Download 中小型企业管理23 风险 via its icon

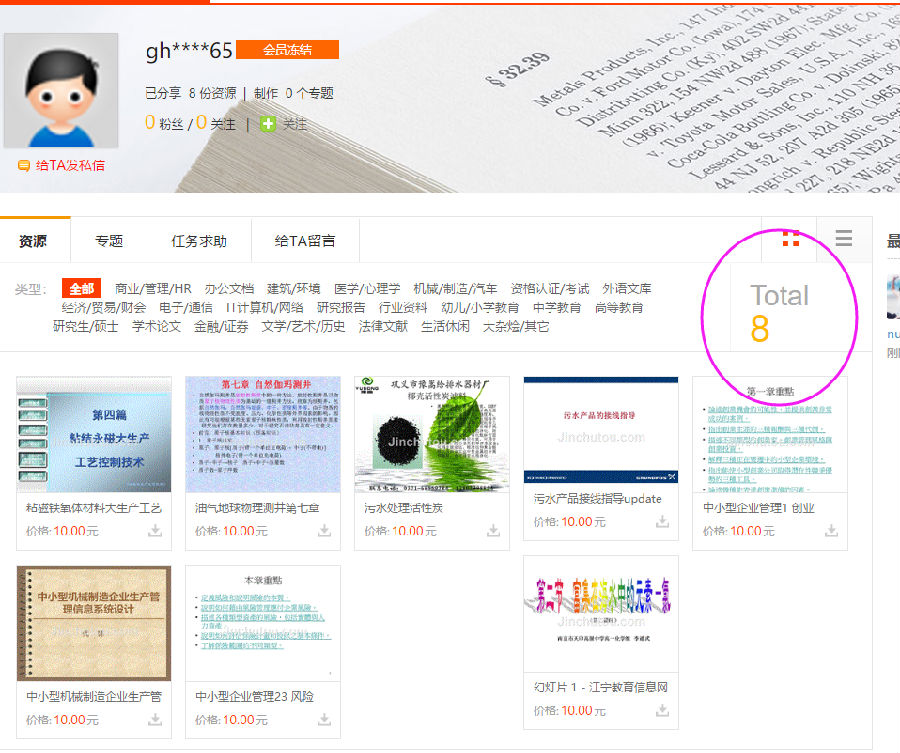324,719
